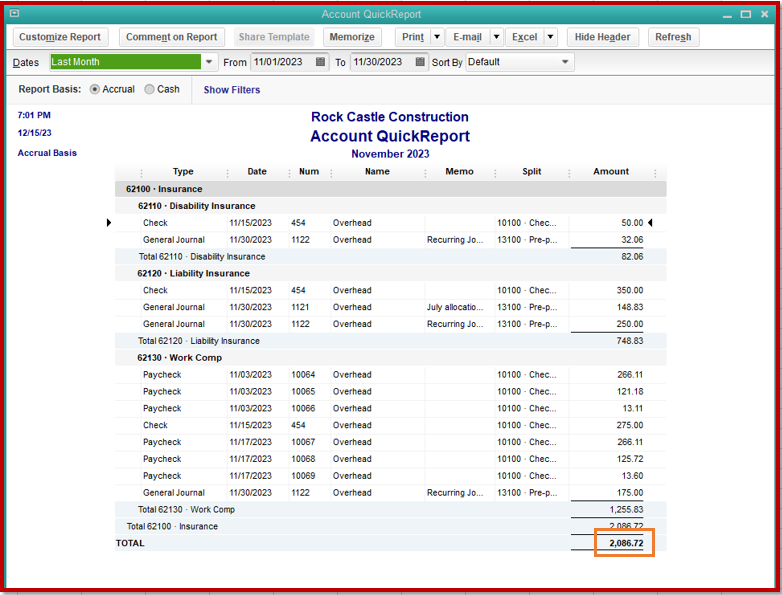Maximize the Account QuickReport window
The height and width of the screenshot is (595, 782).
tap(746, 14)
